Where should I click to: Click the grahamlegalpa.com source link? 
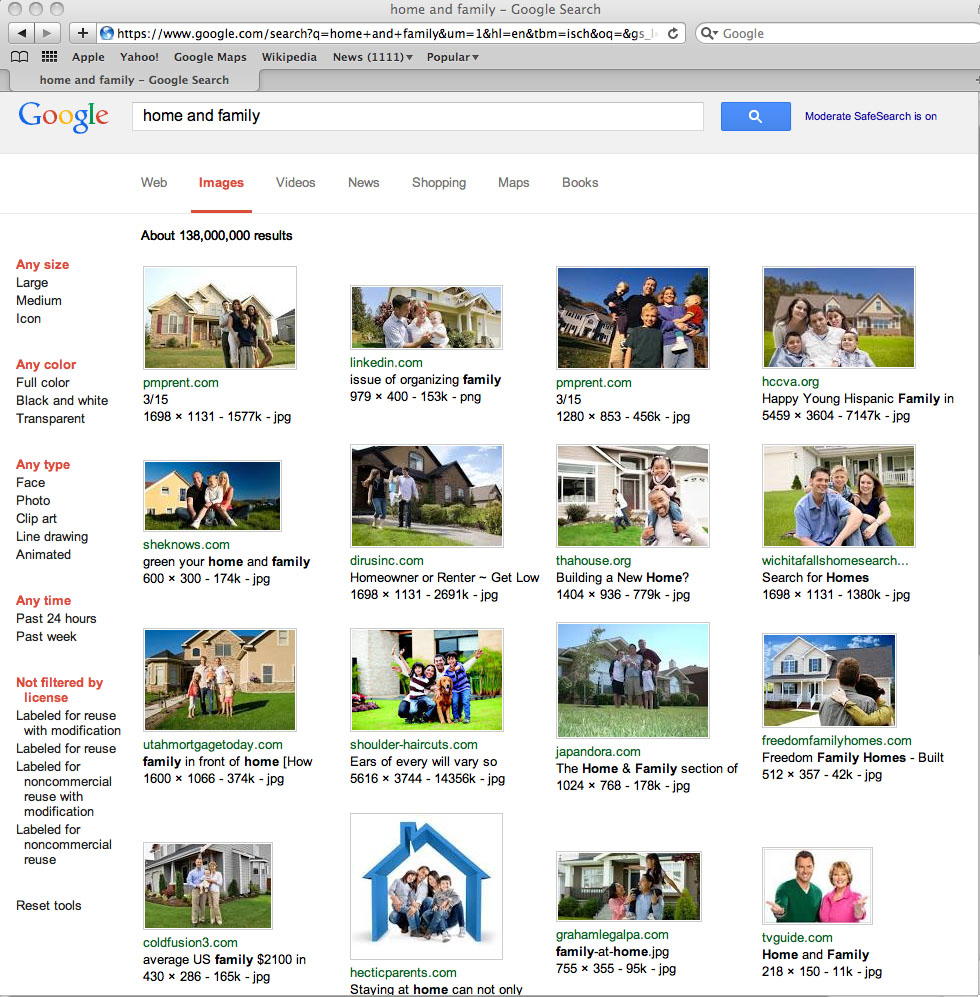[612, 935]
